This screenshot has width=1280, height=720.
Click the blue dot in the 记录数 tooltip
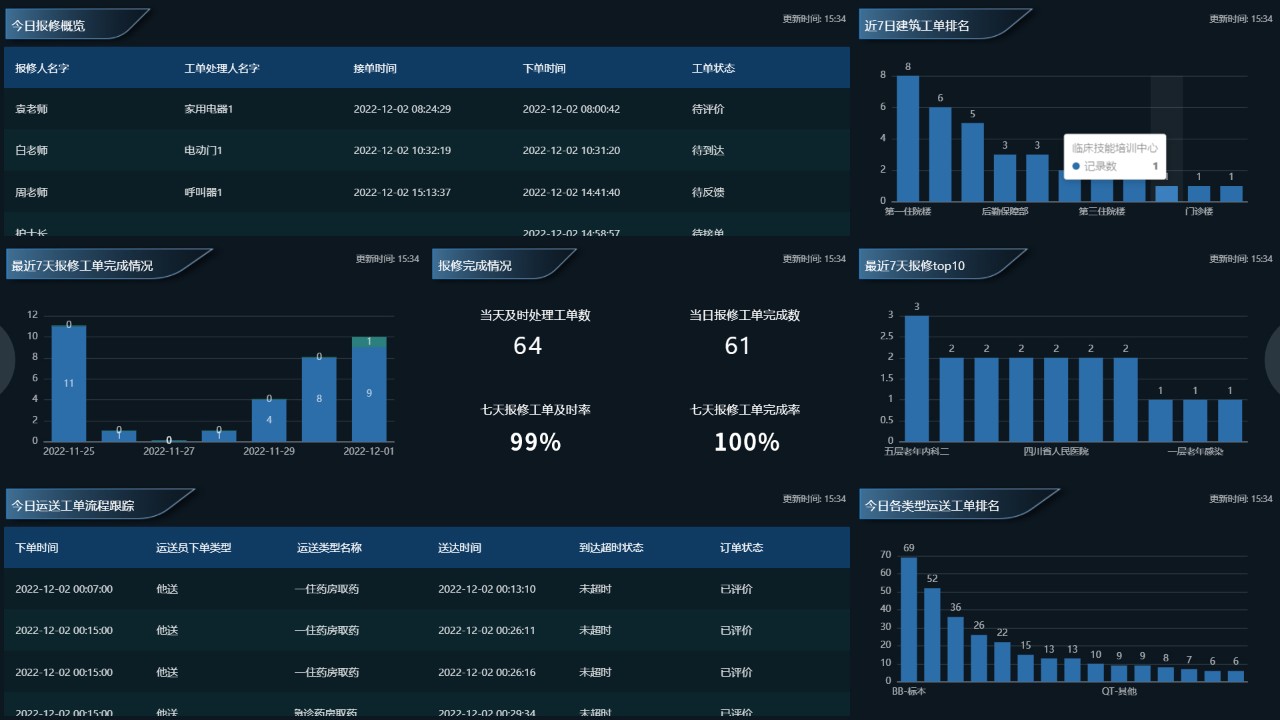pos(1075,166)
